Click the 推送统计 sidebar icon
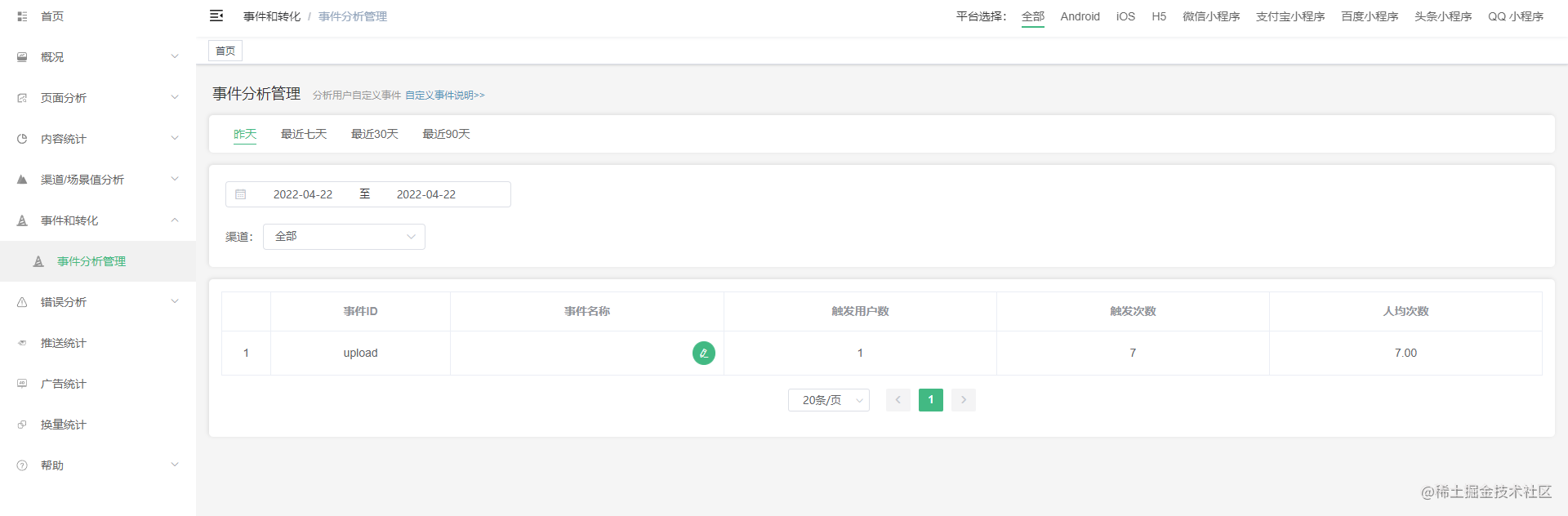 (22, 343)
